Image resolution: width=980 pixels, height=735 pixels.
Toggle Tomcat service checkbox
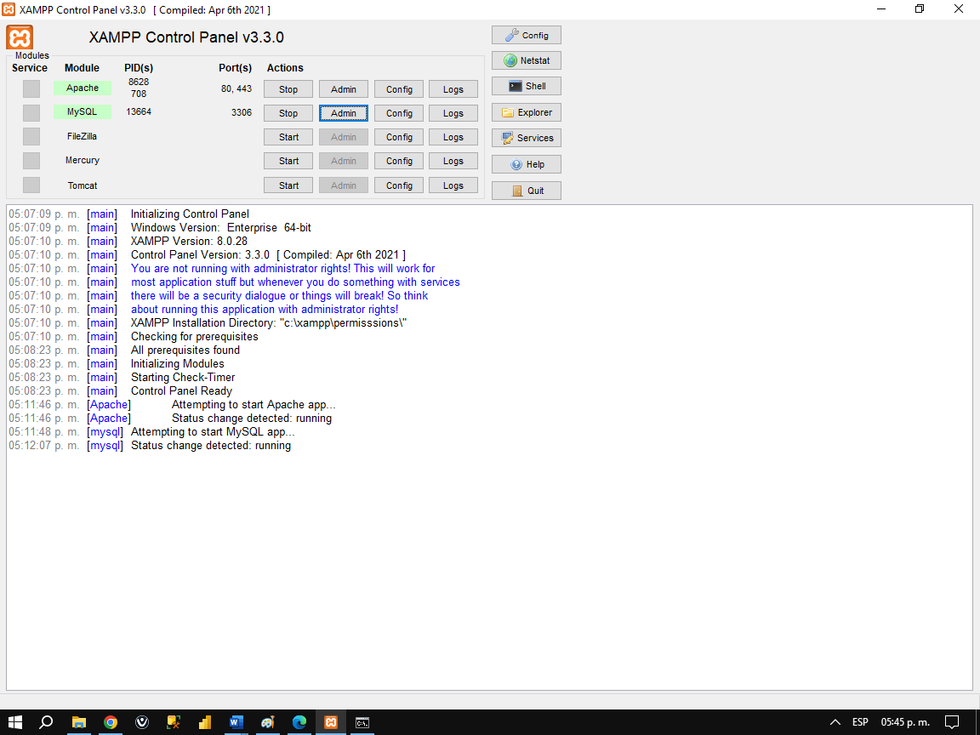click(x=31, y=185)
